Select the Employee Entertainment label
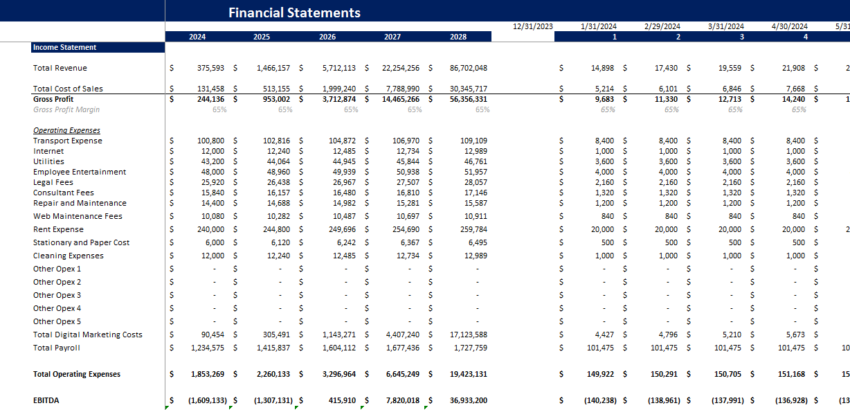This screenshot has height=410, width=850. coord(79,172)
